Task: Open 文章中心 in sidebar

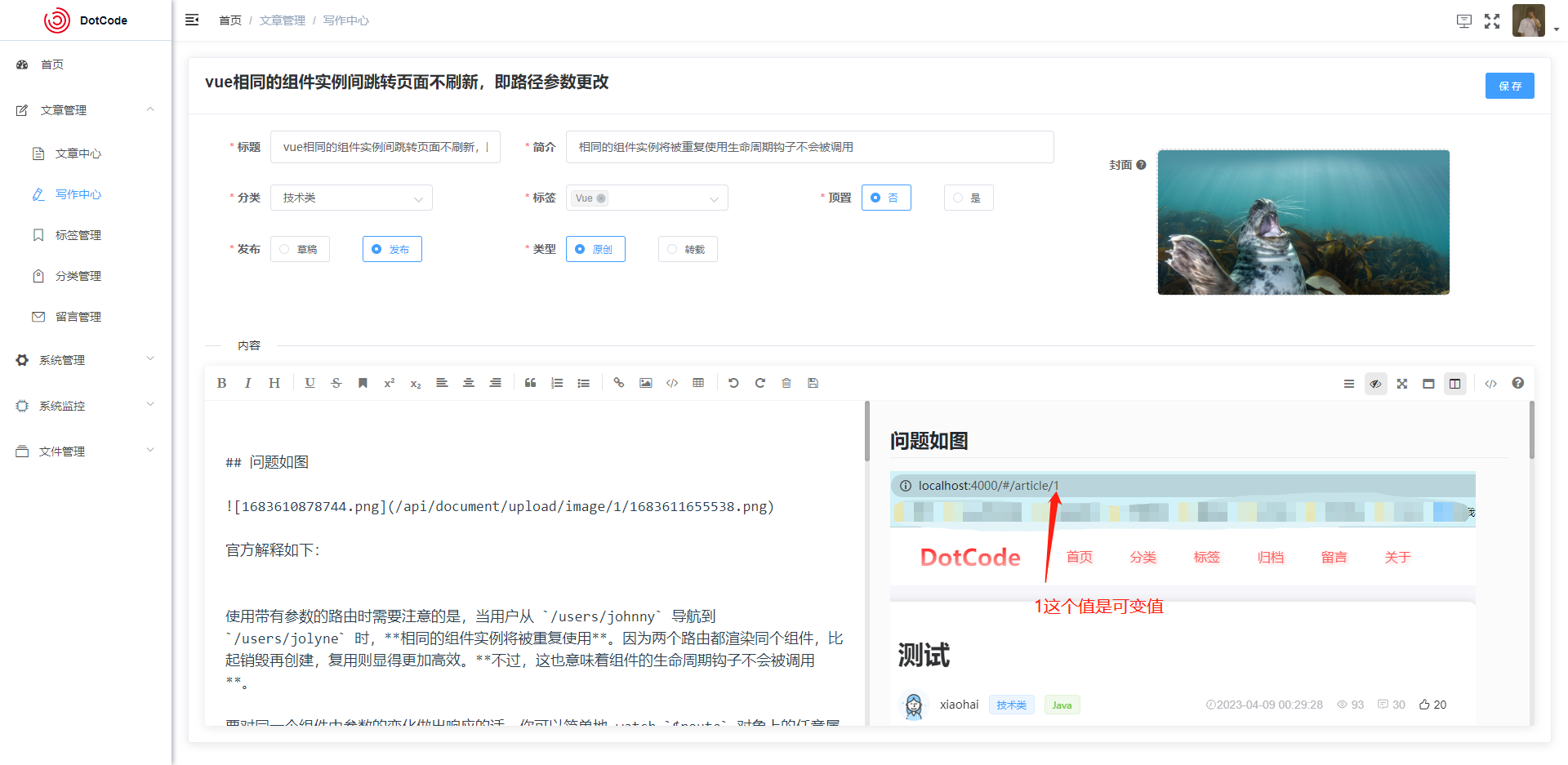Action: coord(86,153)
